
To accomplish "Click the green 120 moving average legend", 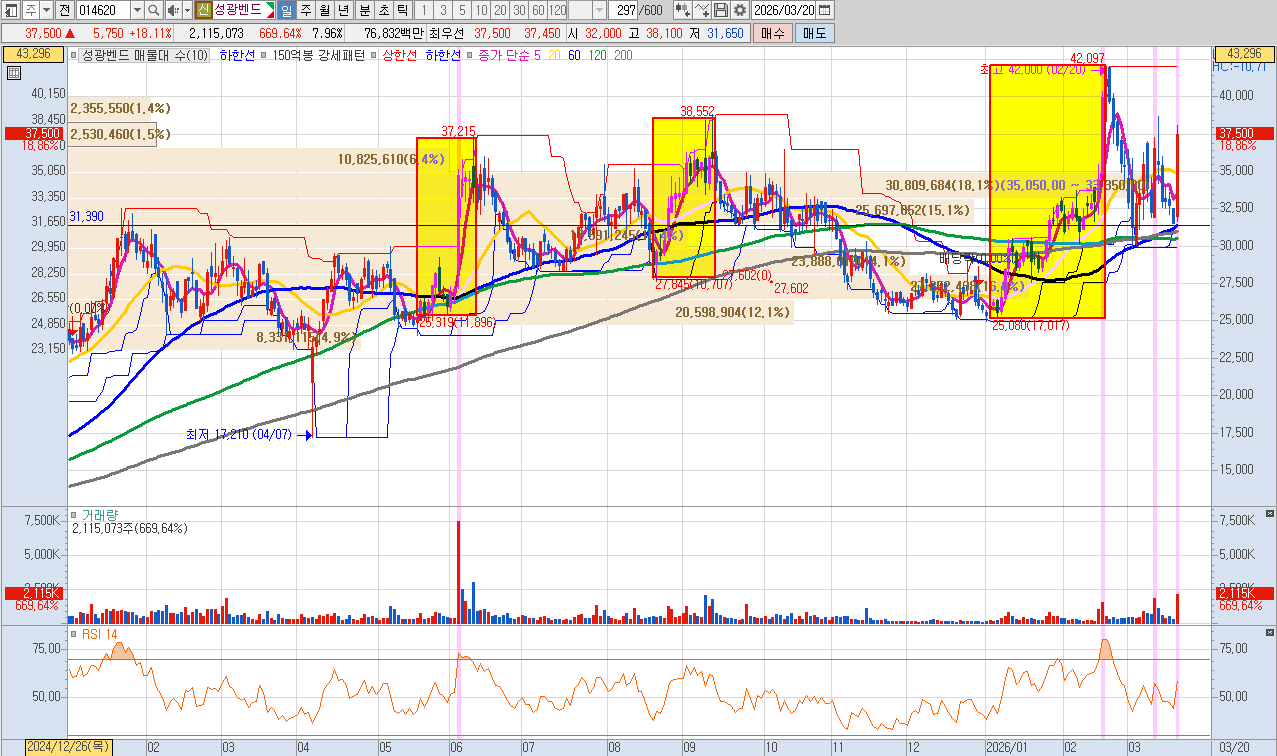I will 596,56.
